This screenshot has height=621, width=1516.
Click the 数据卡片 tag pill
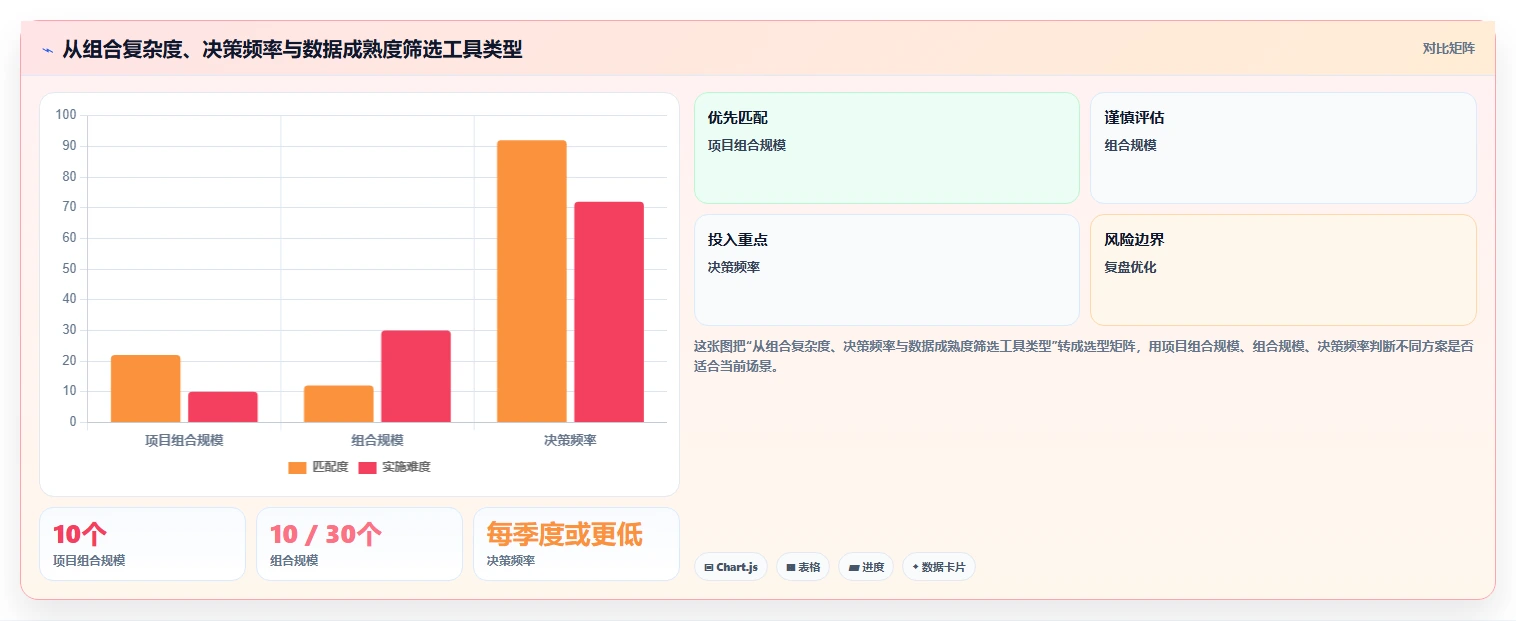(938, 567)
